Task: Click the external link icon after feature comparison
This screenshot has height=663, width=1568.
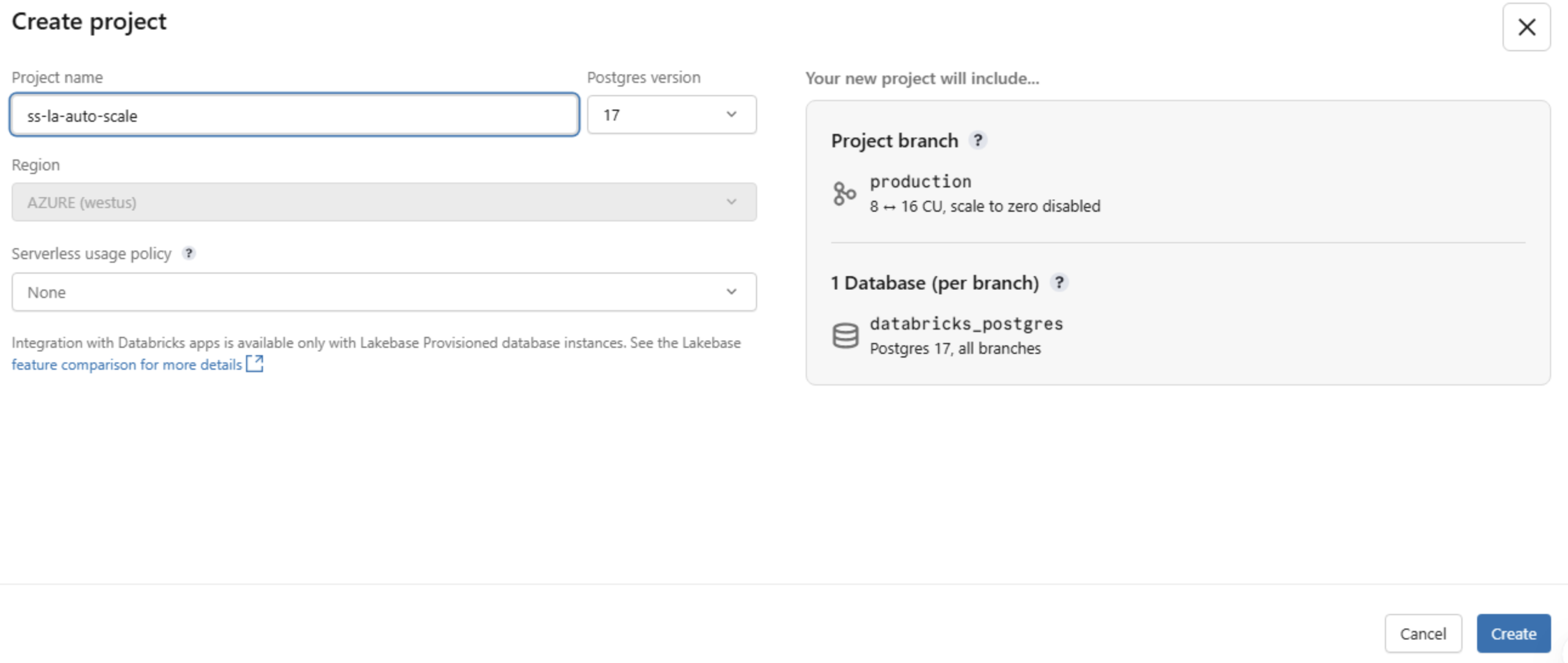Action: pyautogui.click(x=254, y=364)
